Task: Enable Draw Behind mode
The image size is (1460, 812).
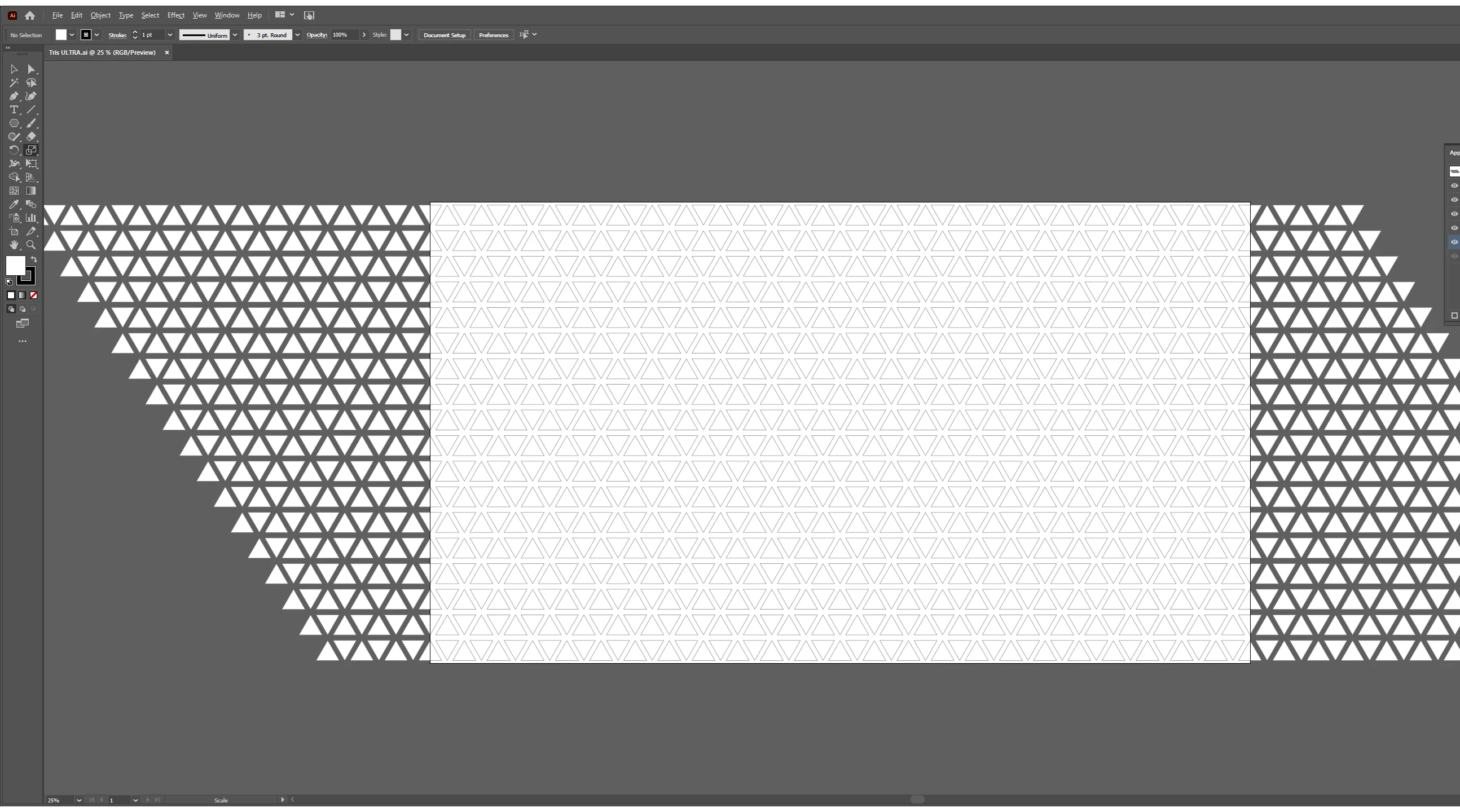Action: click(x=22, y=310)
